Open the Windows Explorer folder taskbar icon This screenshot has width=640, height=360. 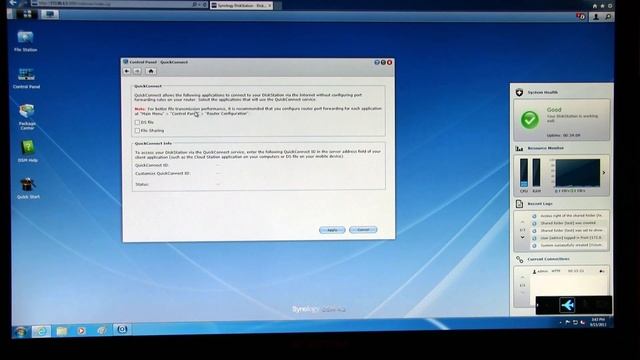coord(62,331)
